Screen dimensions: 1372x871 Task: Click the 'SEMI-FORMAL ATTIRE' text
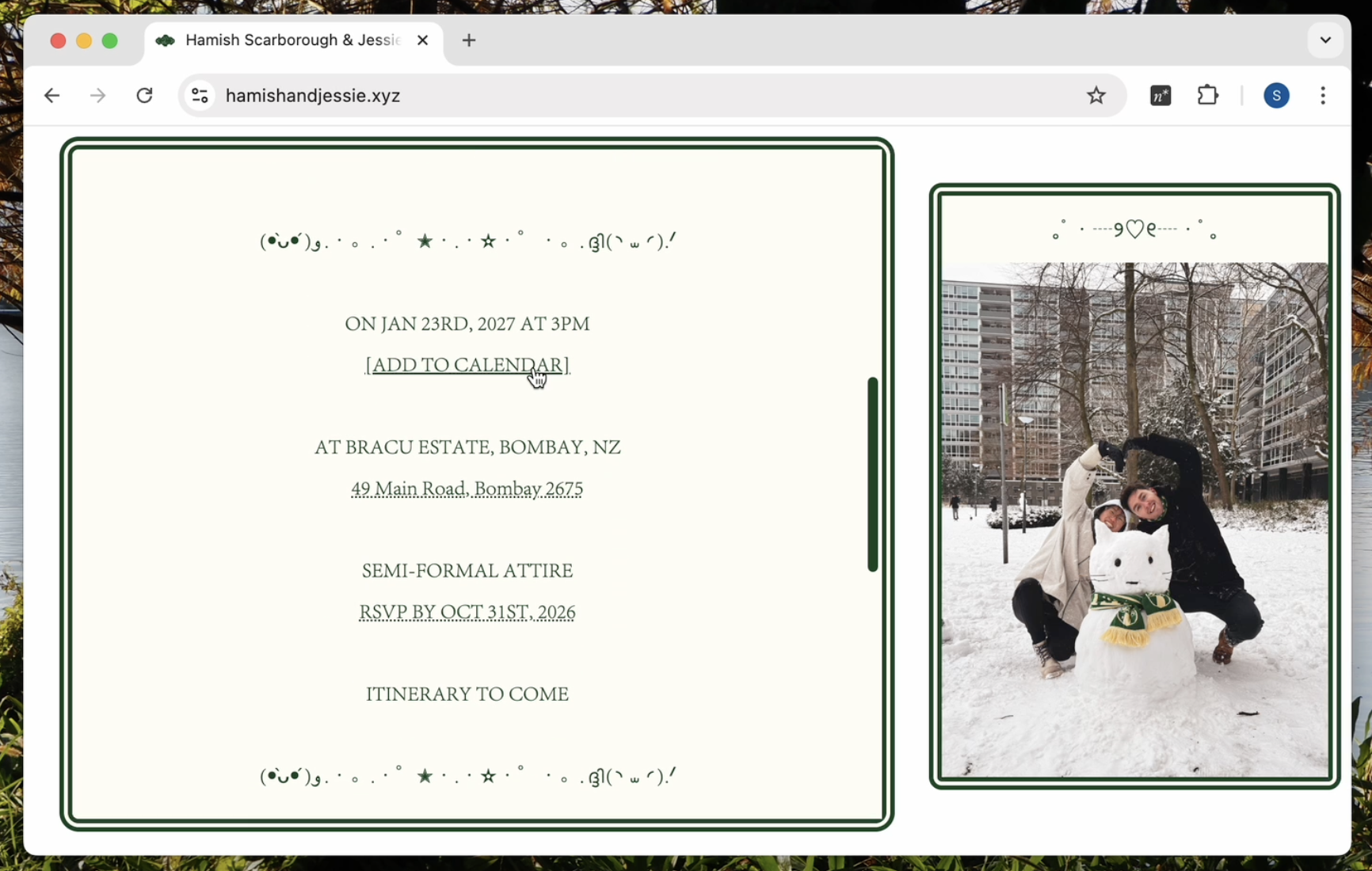click(467, 571)
